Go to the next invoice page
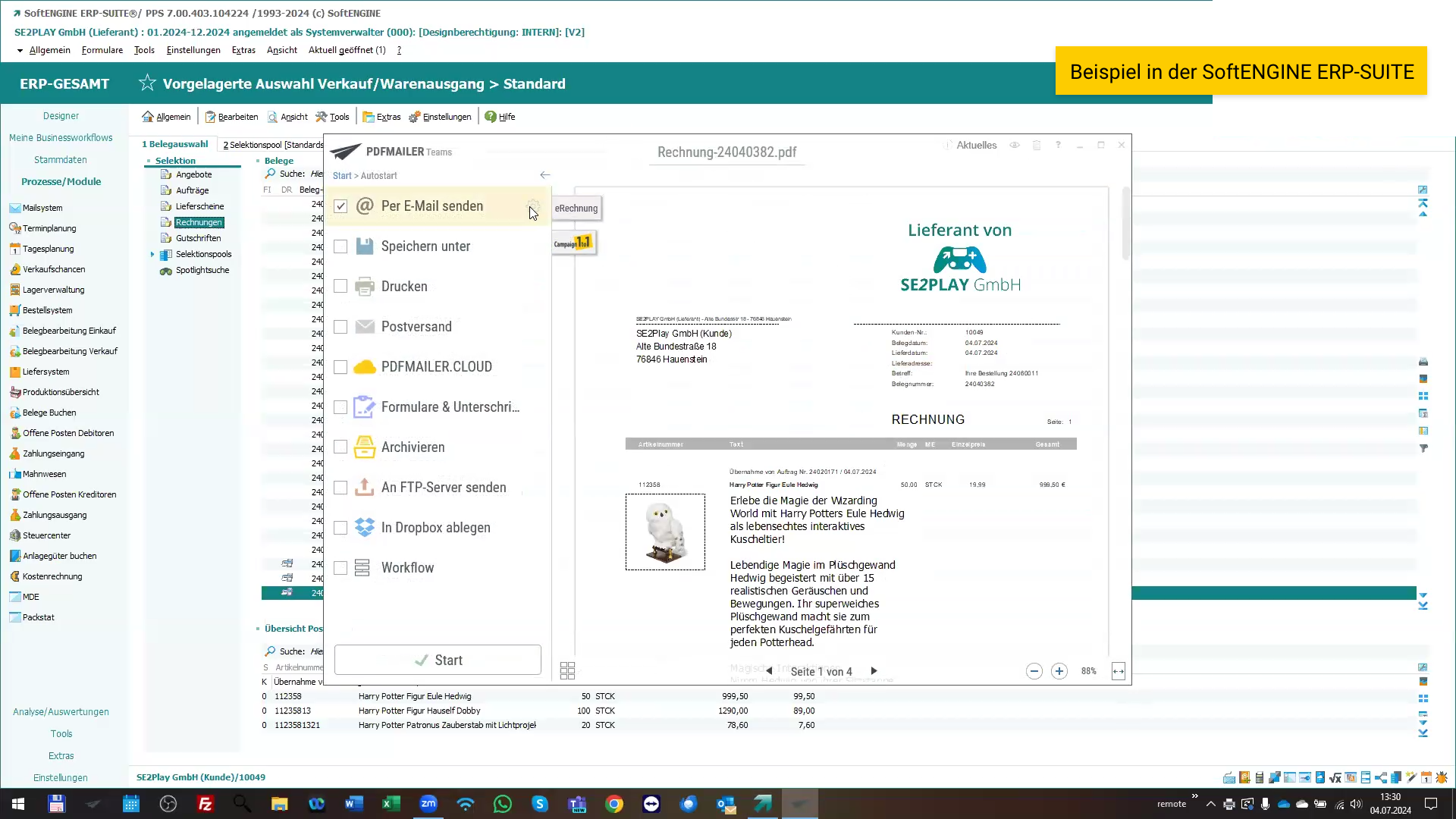Screen dimensions: 1456x819 pos(874,671)
